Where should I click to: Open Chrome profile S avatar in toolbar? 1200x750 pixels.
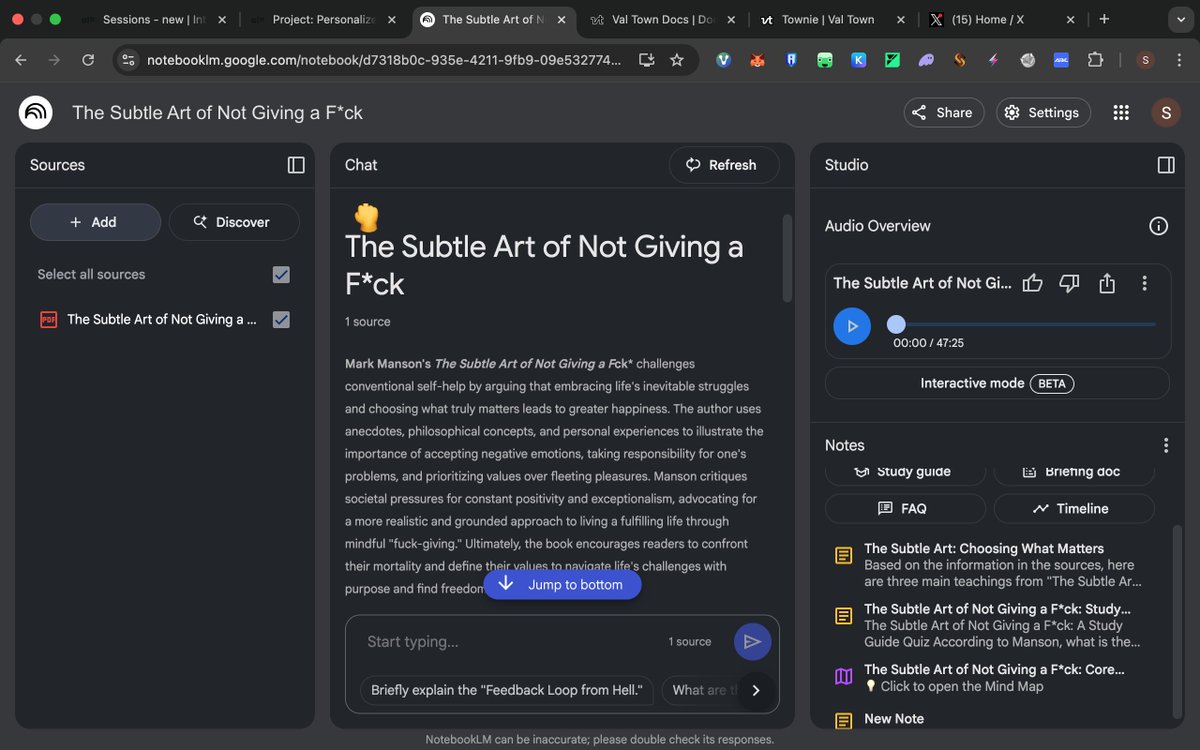pos(1146,60)
